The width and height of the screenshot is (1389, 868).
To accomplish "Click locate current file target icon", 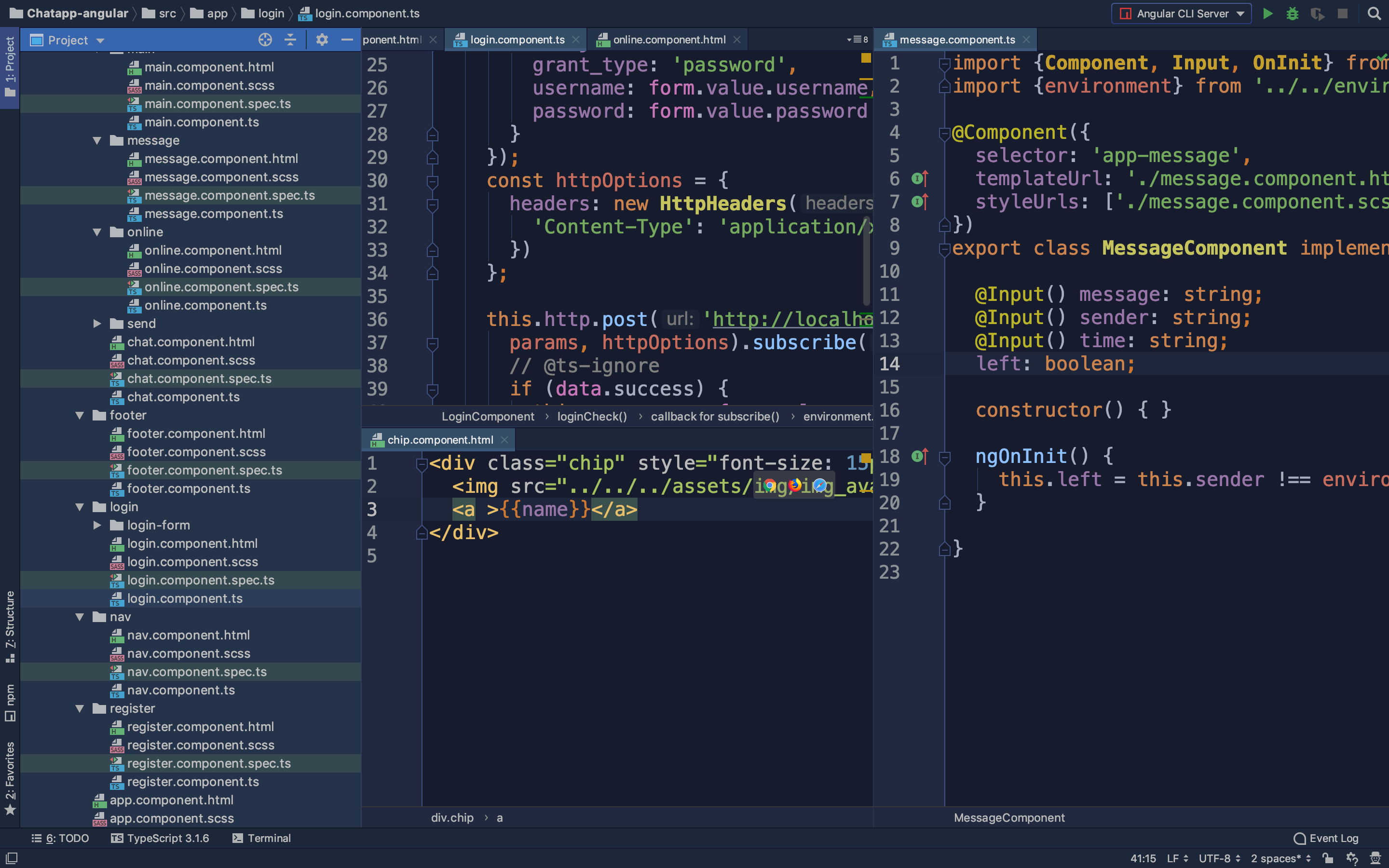I will [265, 40].
